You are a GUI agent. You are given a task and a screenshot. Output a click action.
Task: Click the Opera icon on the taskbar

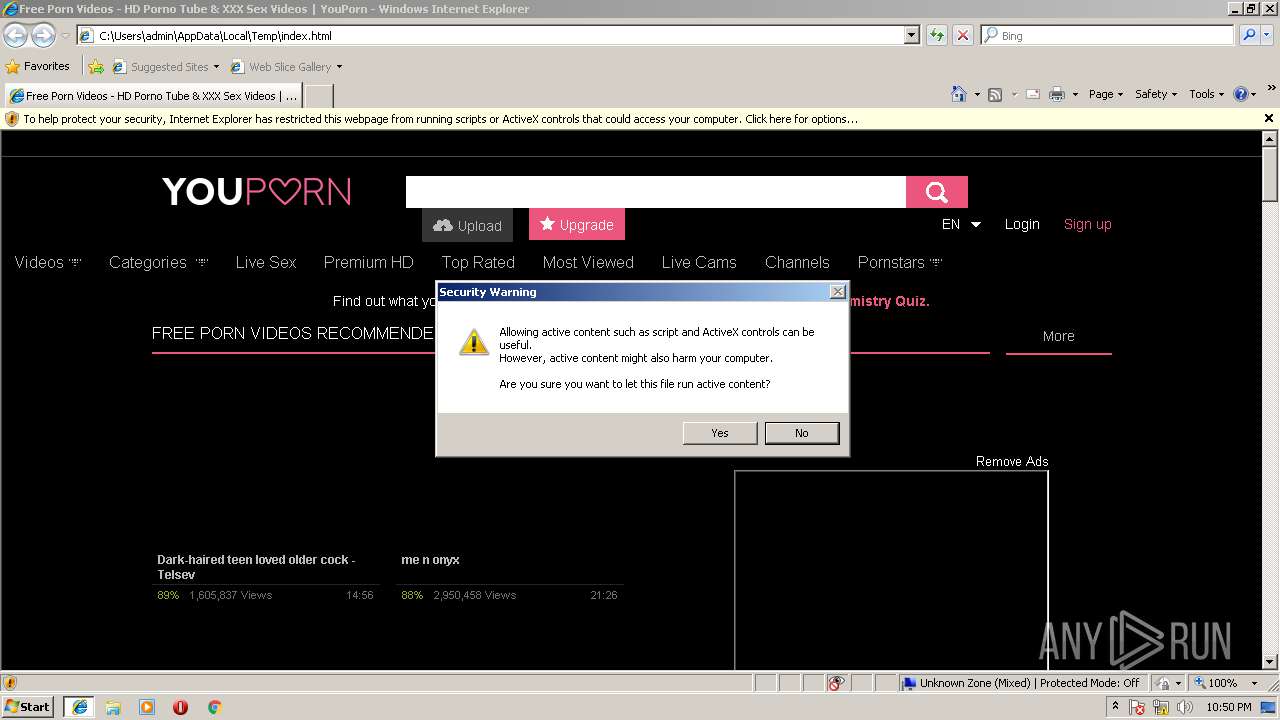click(180, 707)
